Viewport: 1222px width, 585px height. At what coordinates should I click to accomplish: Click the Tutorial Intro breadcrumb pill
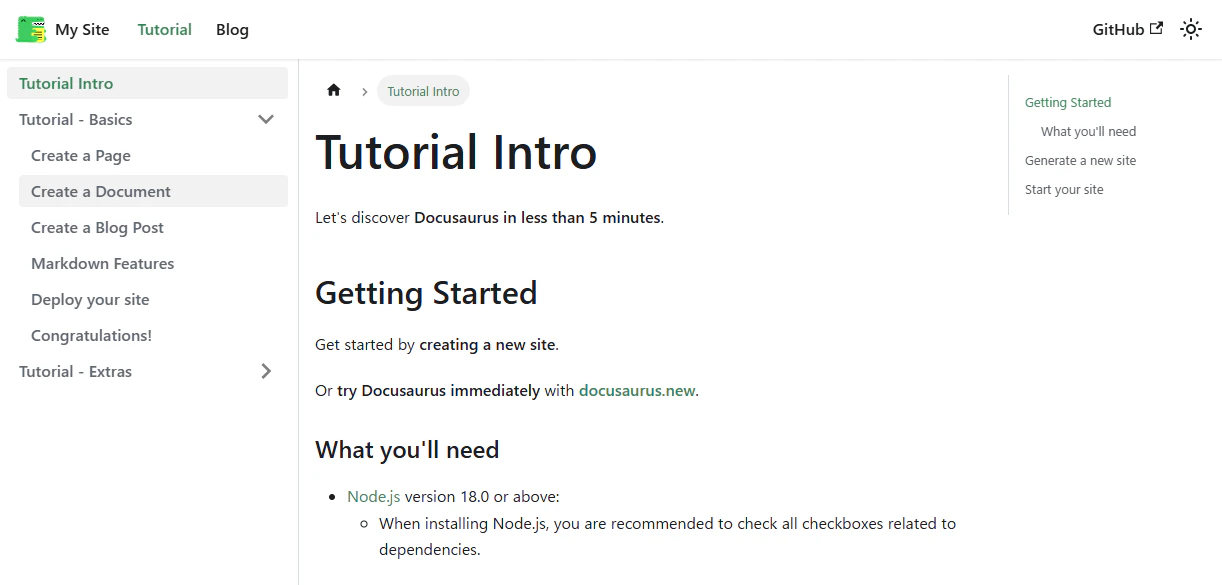[423, 91]
